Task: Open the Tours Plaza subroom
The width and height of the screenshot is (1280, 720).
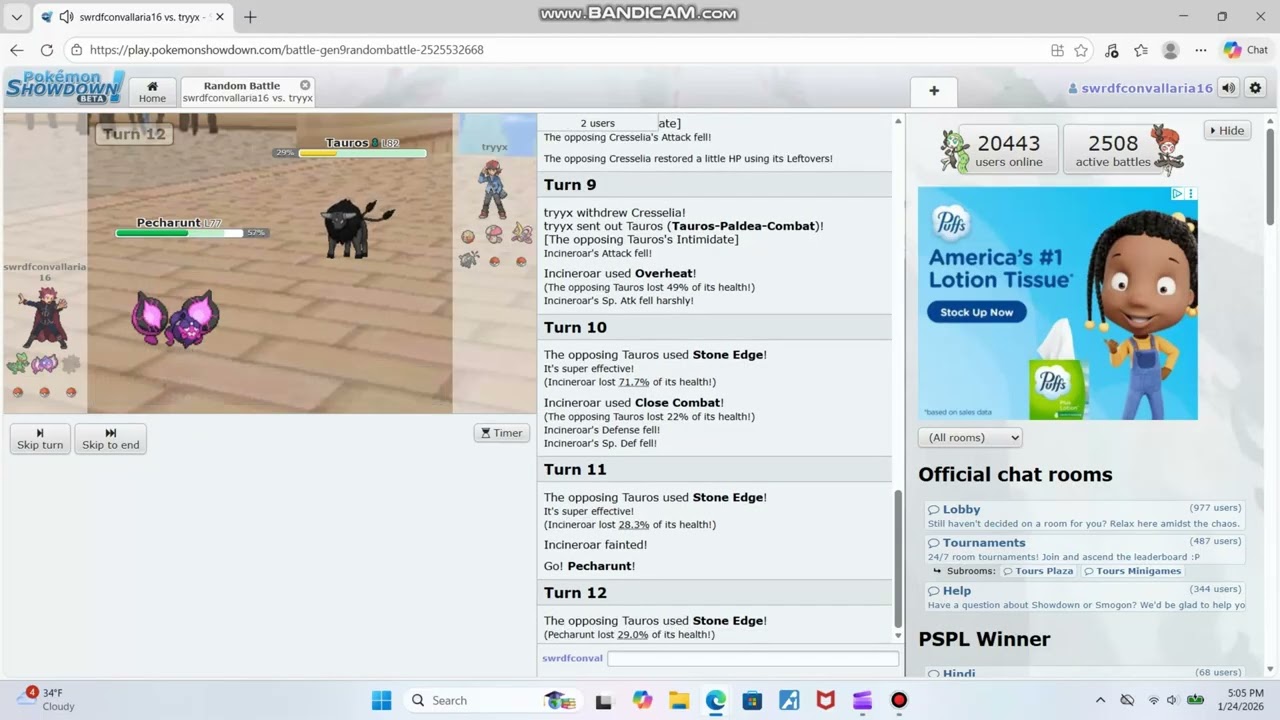Action: click(x=1037, y=571)
